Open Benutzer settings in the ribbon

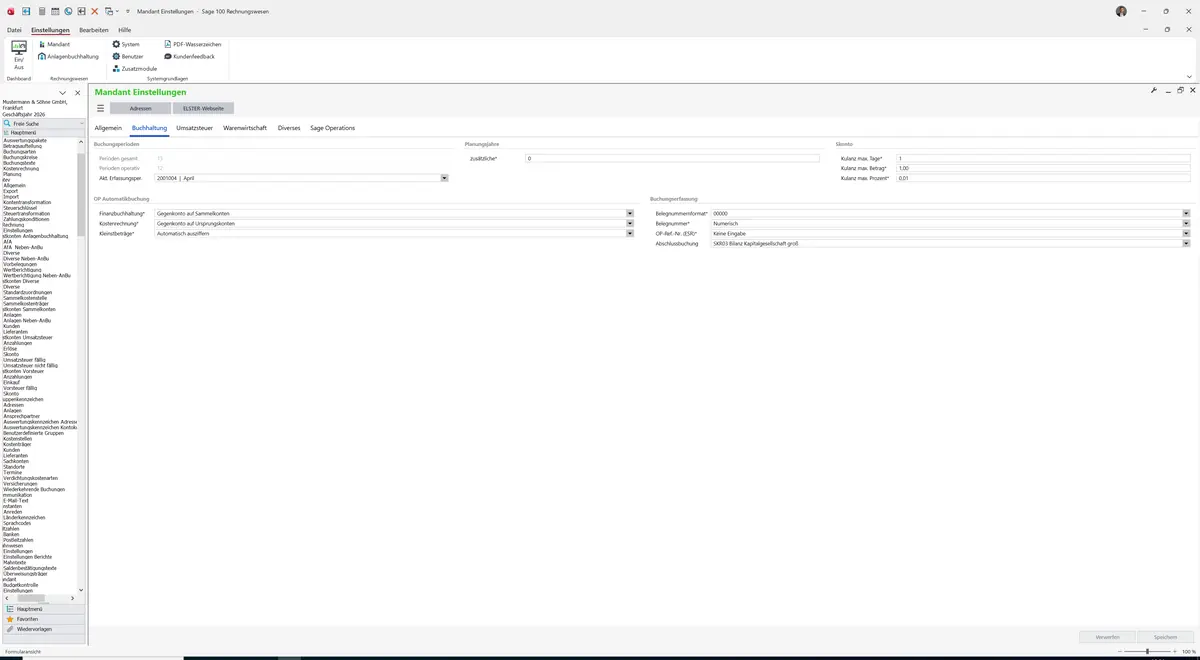tap(128, 57)
